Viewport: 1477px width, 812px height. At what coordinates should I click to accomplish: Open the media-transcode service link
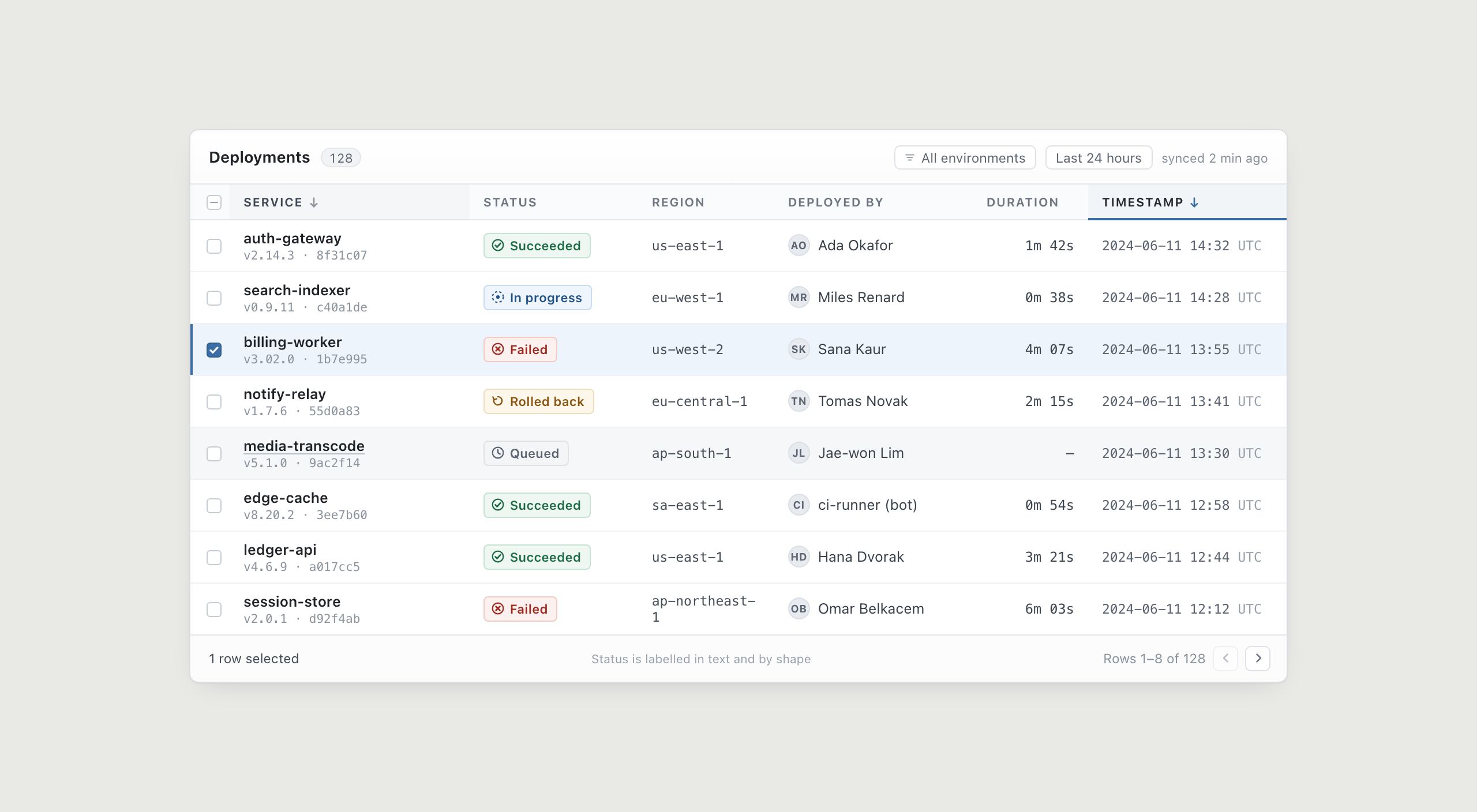point(303,446)
